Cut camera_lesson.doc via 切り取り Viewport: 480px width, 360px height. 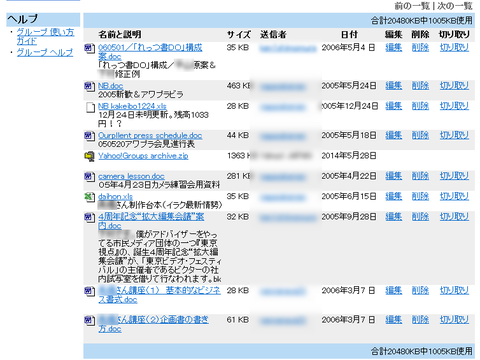pyautogui.click(x=454, y=176)
